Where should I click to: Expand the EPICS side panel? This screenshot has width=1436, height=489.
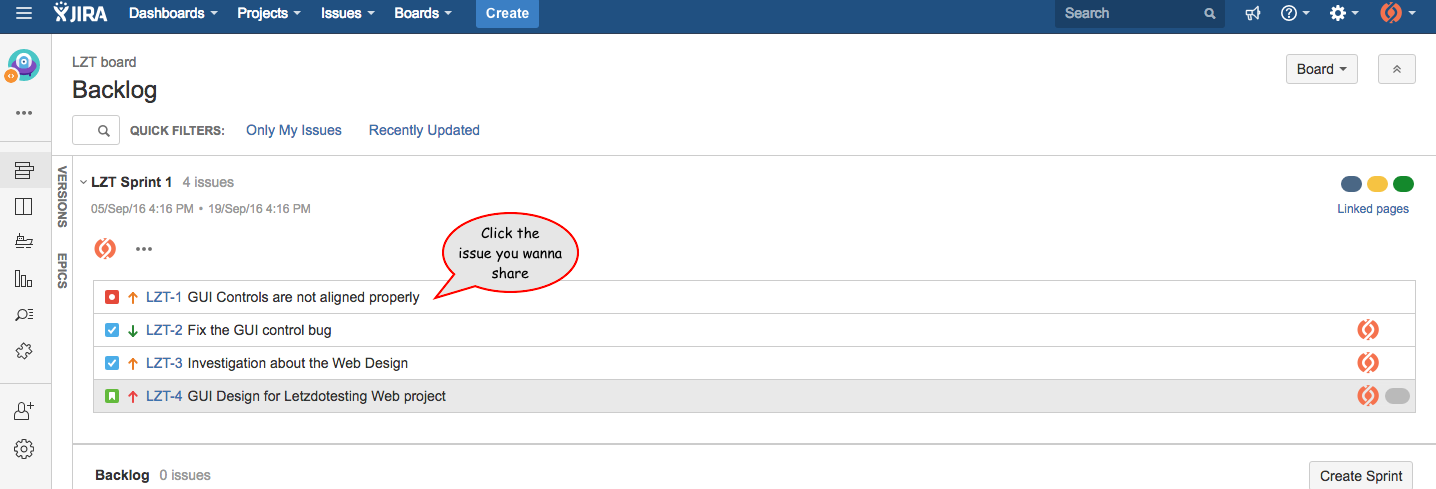(x=62, y=270)
